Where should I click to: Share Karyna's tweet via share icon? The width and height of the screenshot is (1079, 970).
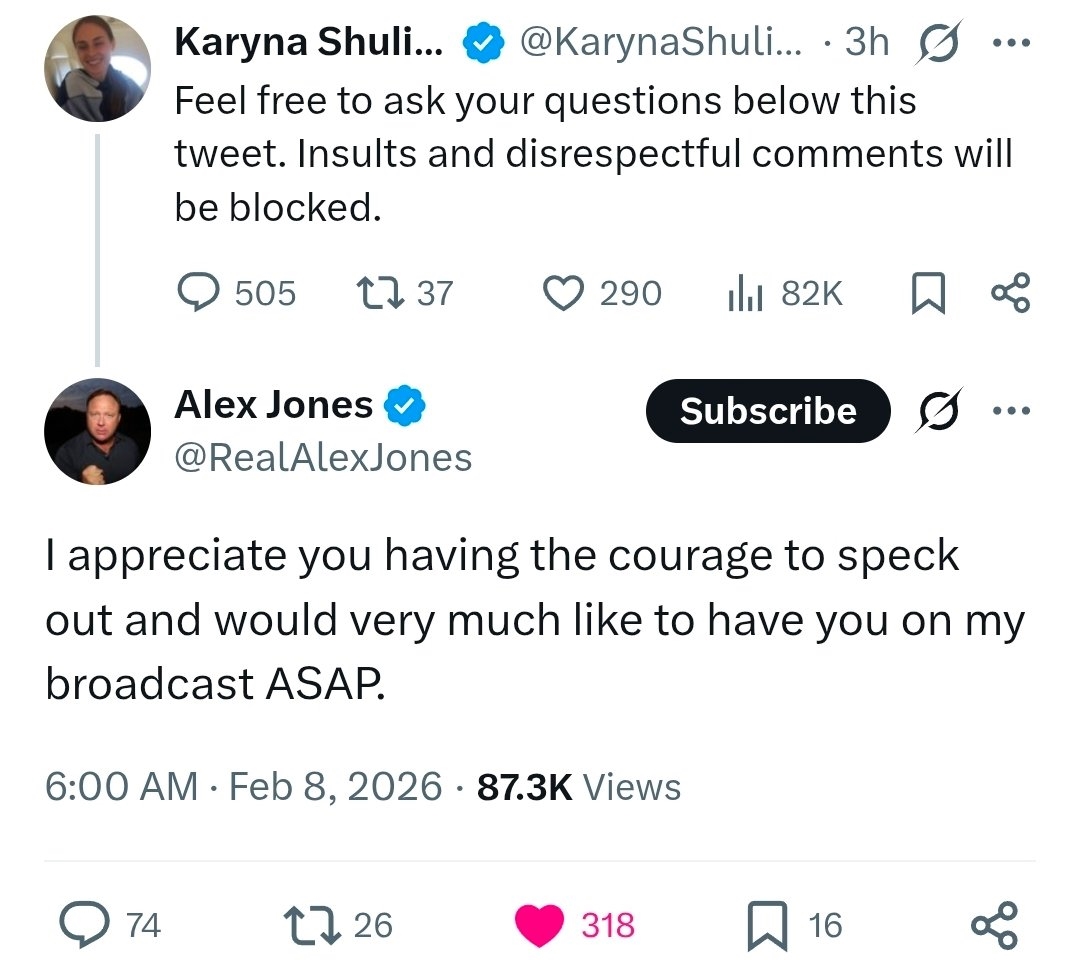pyautogui.click(x=1009, y=293)
